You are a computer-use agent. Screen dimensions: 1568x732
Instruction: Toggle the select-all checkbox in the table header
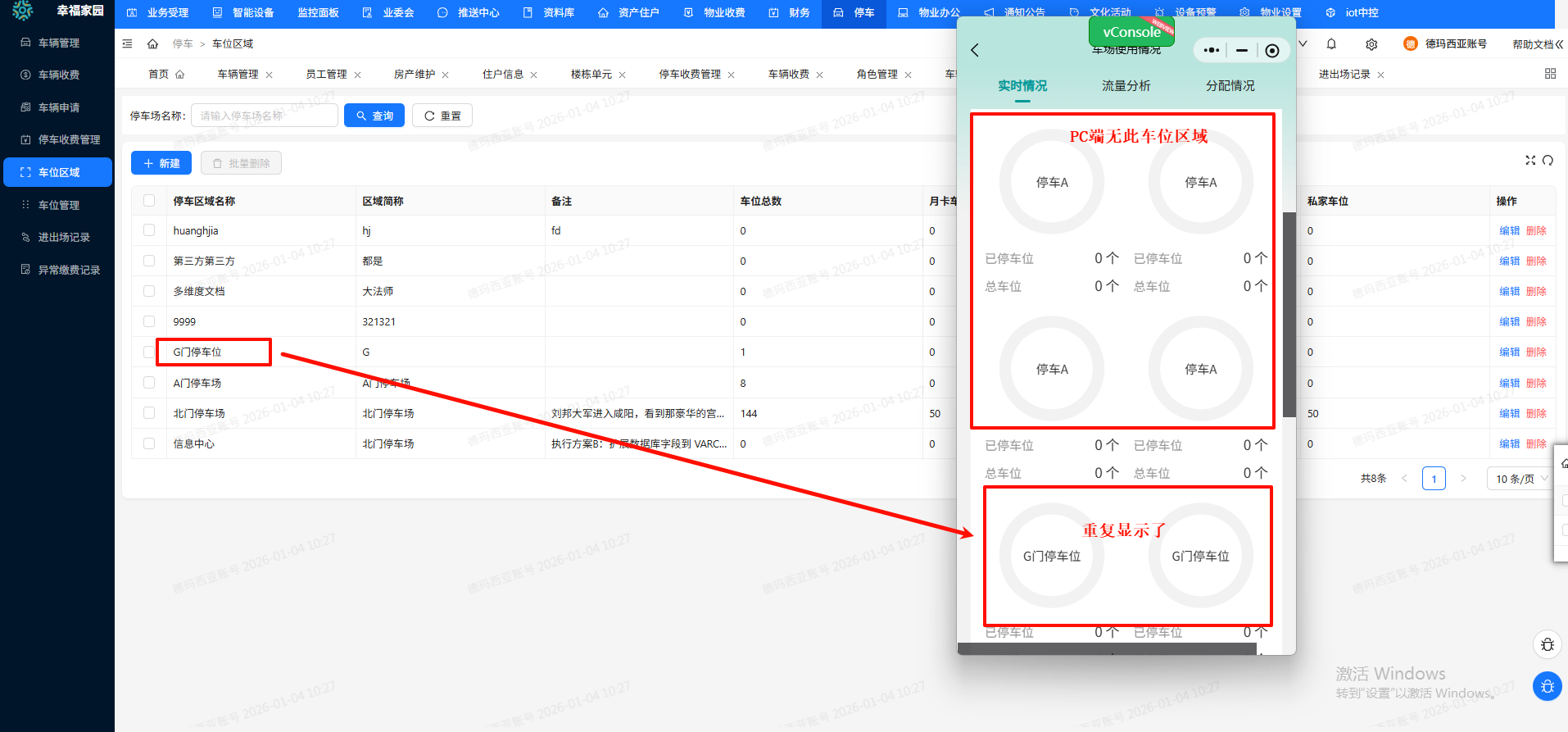pos(149,201)
